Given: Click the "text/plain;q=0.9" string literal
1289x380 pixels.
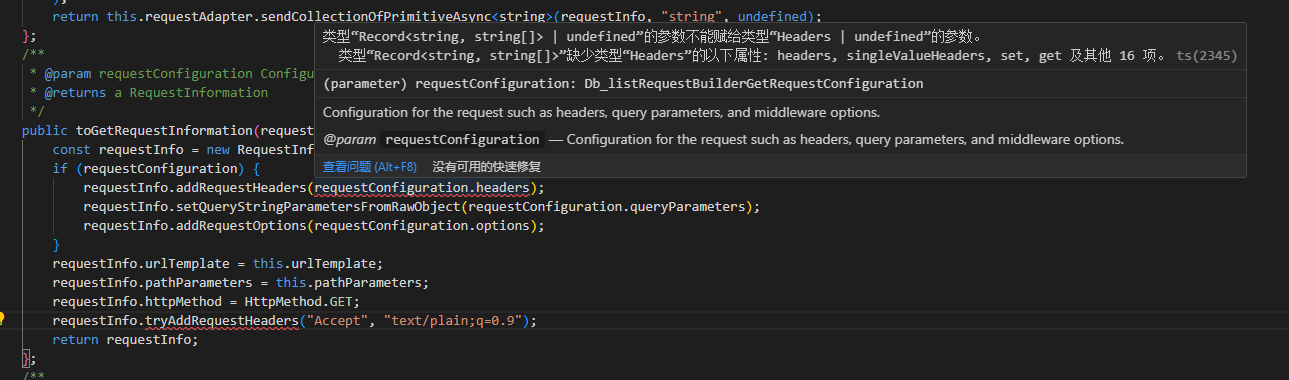Looking at the screenshot, I should point(457,321).
